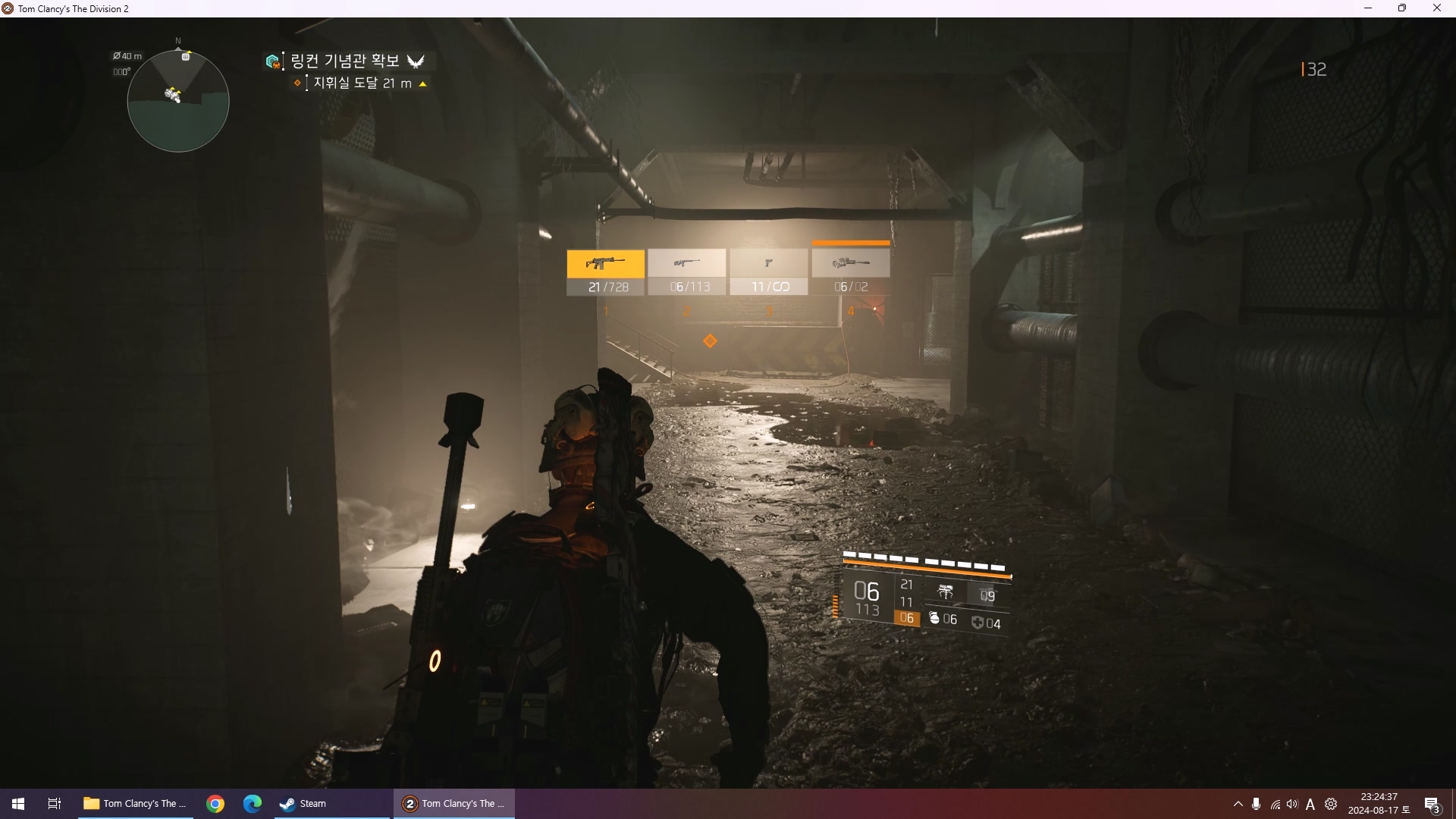
Task: Click the mission title 링컨 기념관 확보
Action: point(345,61)
